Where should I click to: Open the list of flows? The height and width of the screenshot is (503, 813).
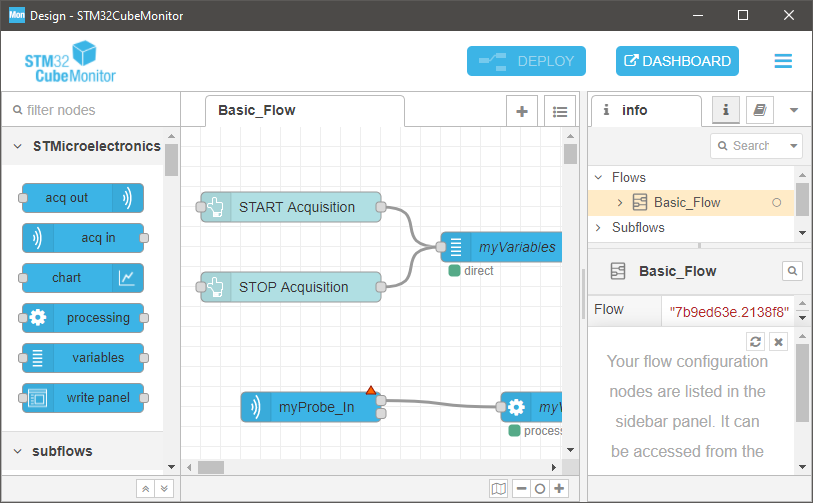[560, 111]
